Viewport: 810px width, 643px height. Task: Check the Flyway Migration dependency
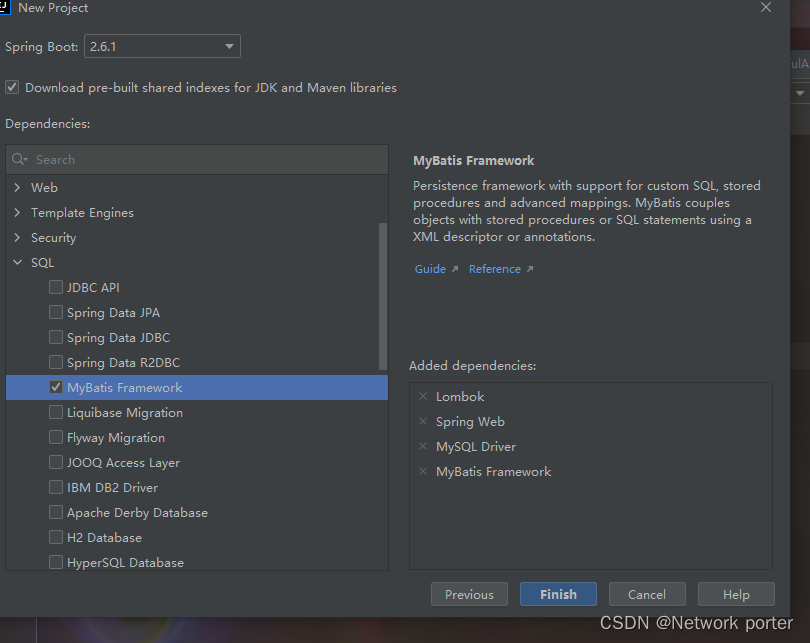56,437
